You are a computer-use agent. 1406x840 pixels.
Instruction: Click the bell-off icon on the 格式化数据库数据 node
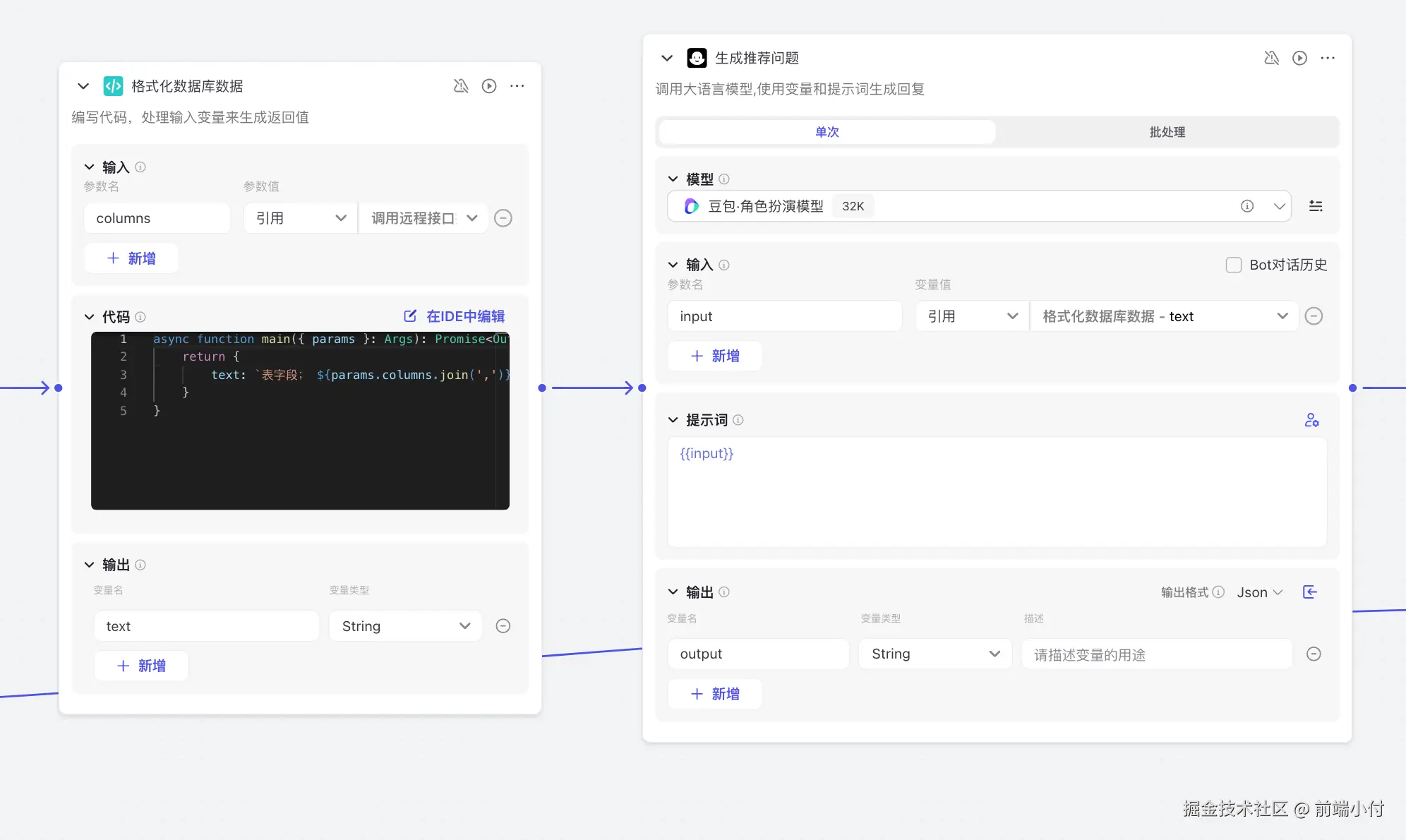click(461, 86)
